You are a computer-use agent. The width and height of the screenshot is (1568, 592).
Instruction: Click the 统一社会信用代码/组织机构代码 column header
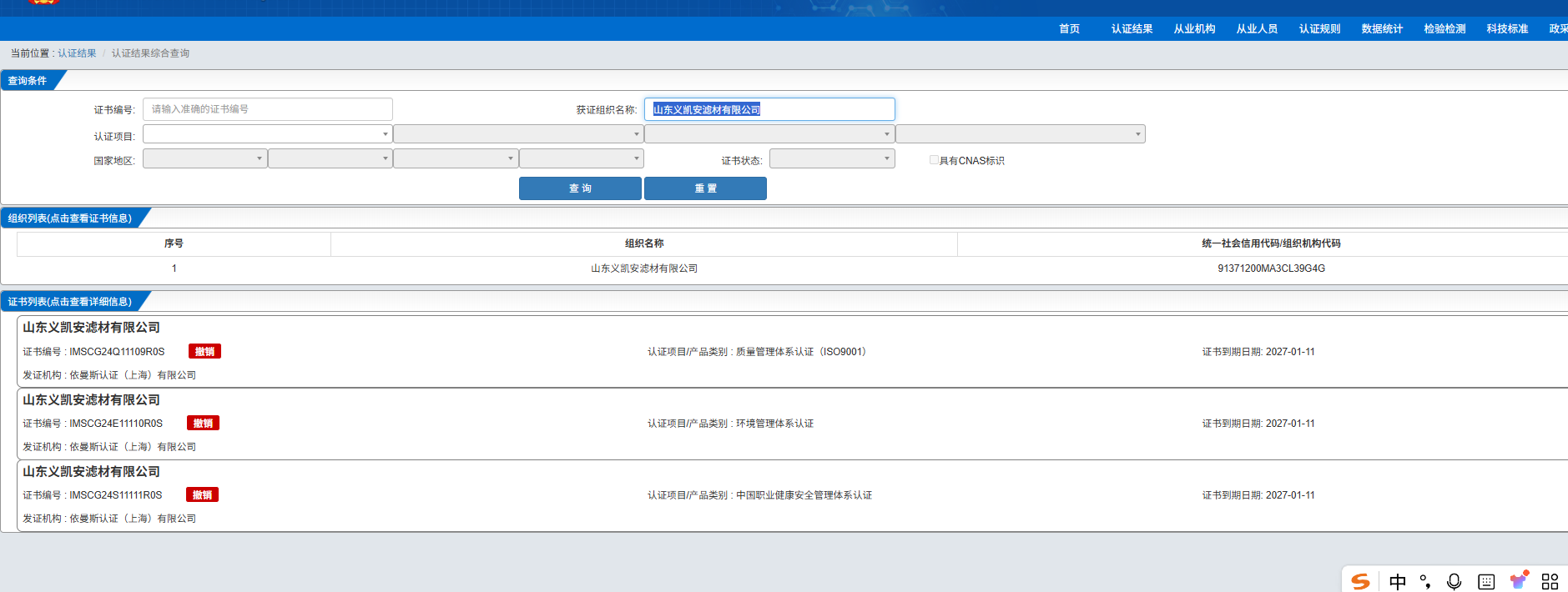tap(1271, 243)
